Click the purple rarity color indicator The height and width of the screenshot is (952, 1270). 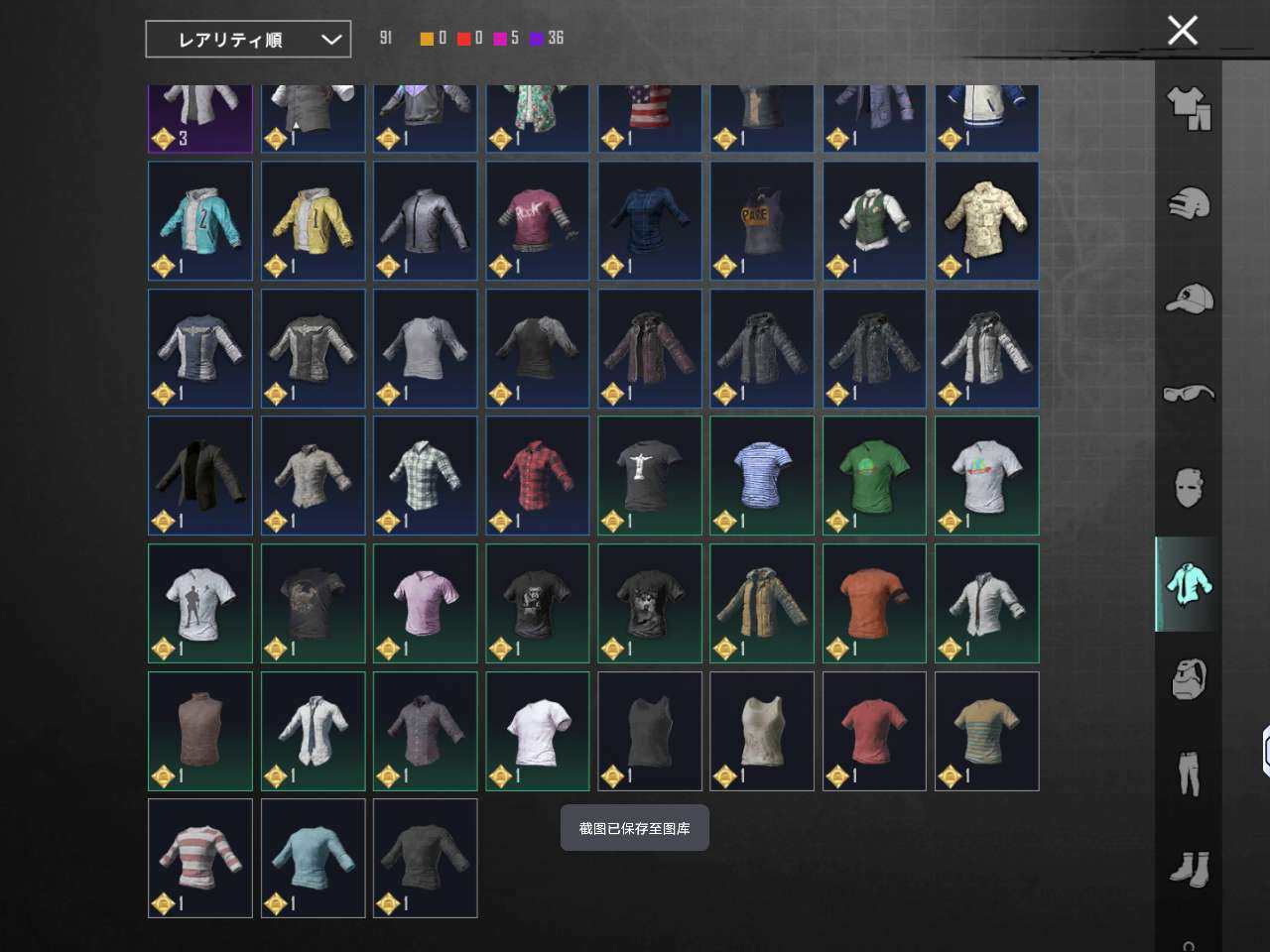coord(537,39)
